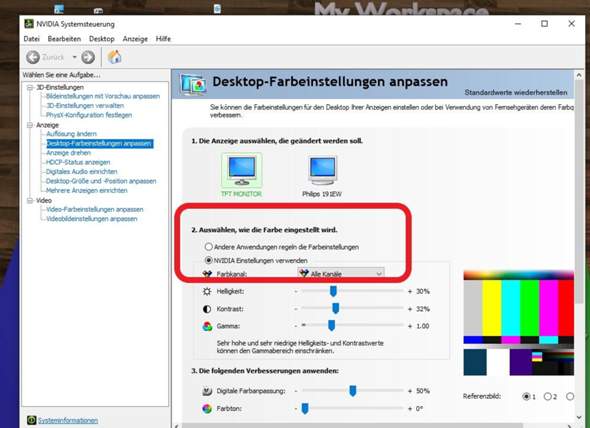Screen dimensions: 590x428
Task: Click the Home icon in the toolbar
Action: point(114,57)
